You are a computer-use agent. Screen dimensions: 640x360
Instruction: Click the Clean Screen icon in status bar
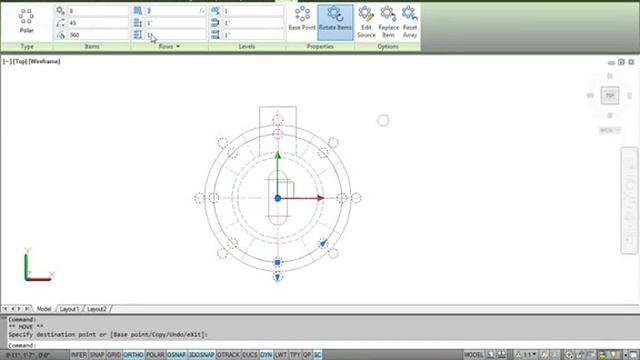(x=633, y=355)
